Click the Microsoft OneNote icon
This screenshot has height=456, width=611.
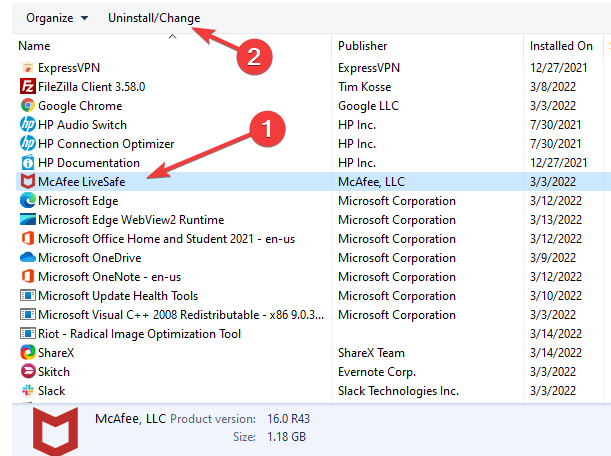(28, 277)
